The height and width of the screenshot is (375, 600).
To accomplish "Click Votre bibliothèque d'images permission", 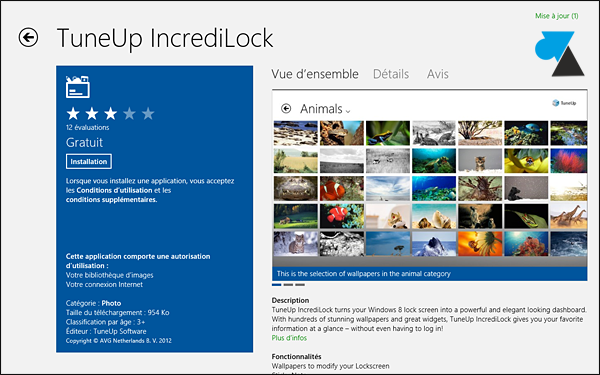I will (109, 275).
